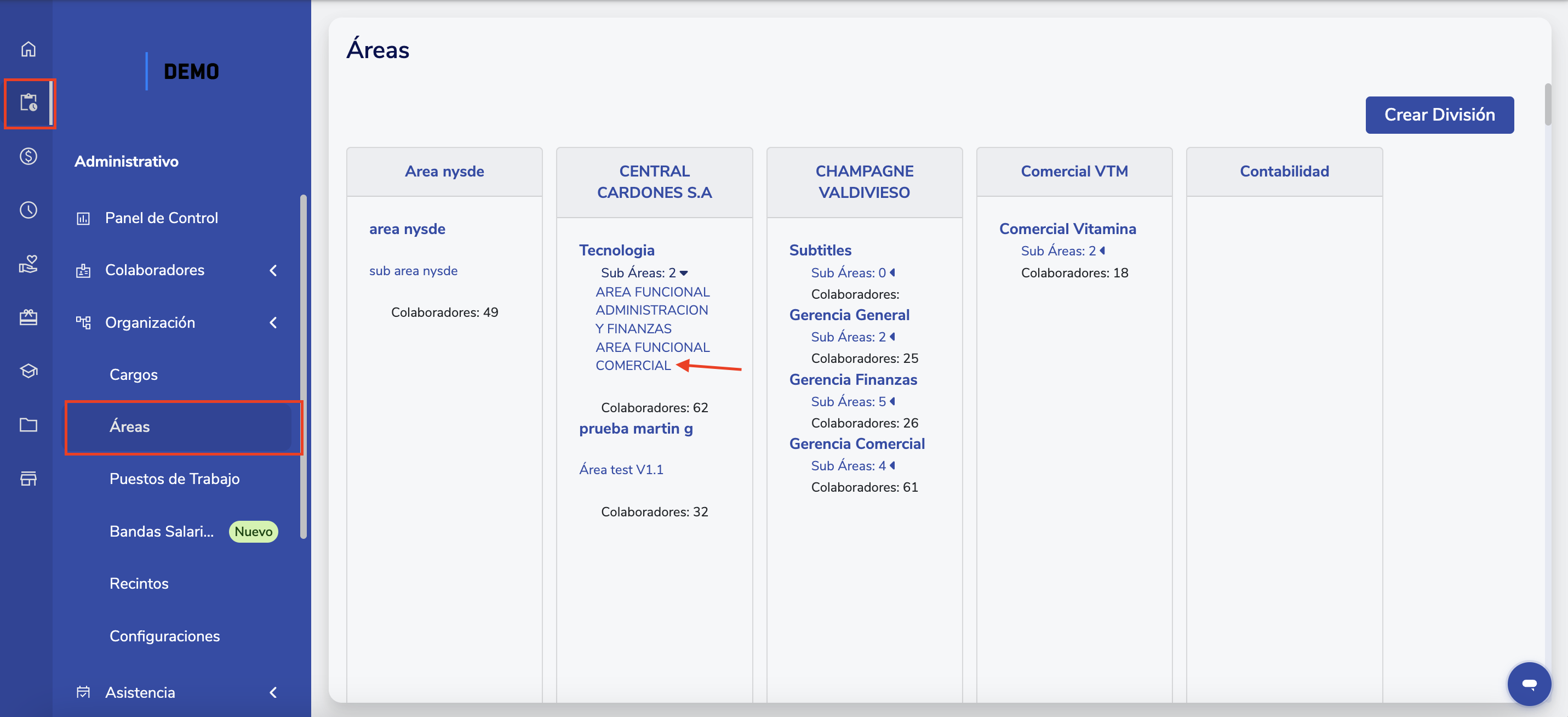Viewport: 1568px width, 717px height.
Task: Click the hand with heart benefits icon
Action: [28, 264]
